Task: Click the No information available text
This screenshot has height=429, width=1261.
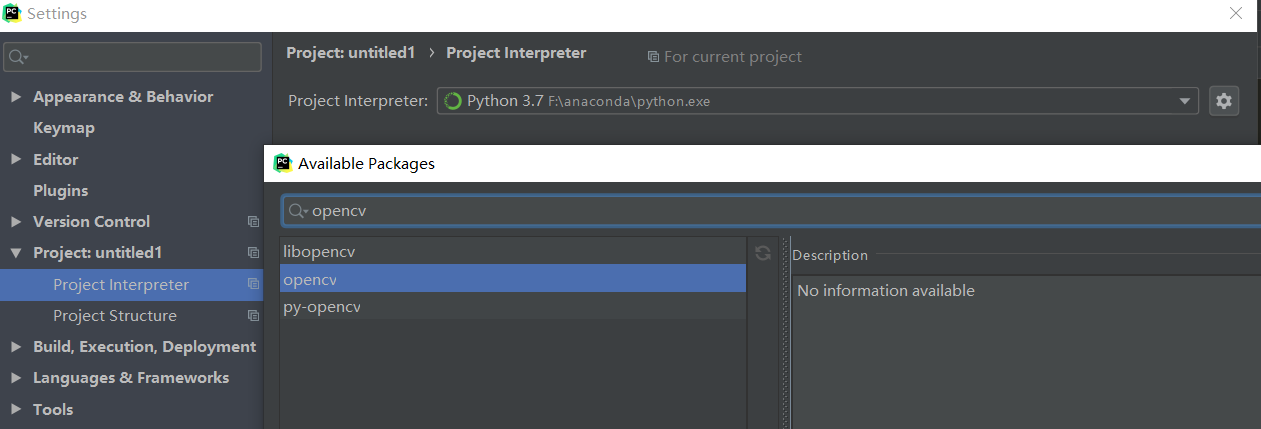Action: click(x=886, y=291)
